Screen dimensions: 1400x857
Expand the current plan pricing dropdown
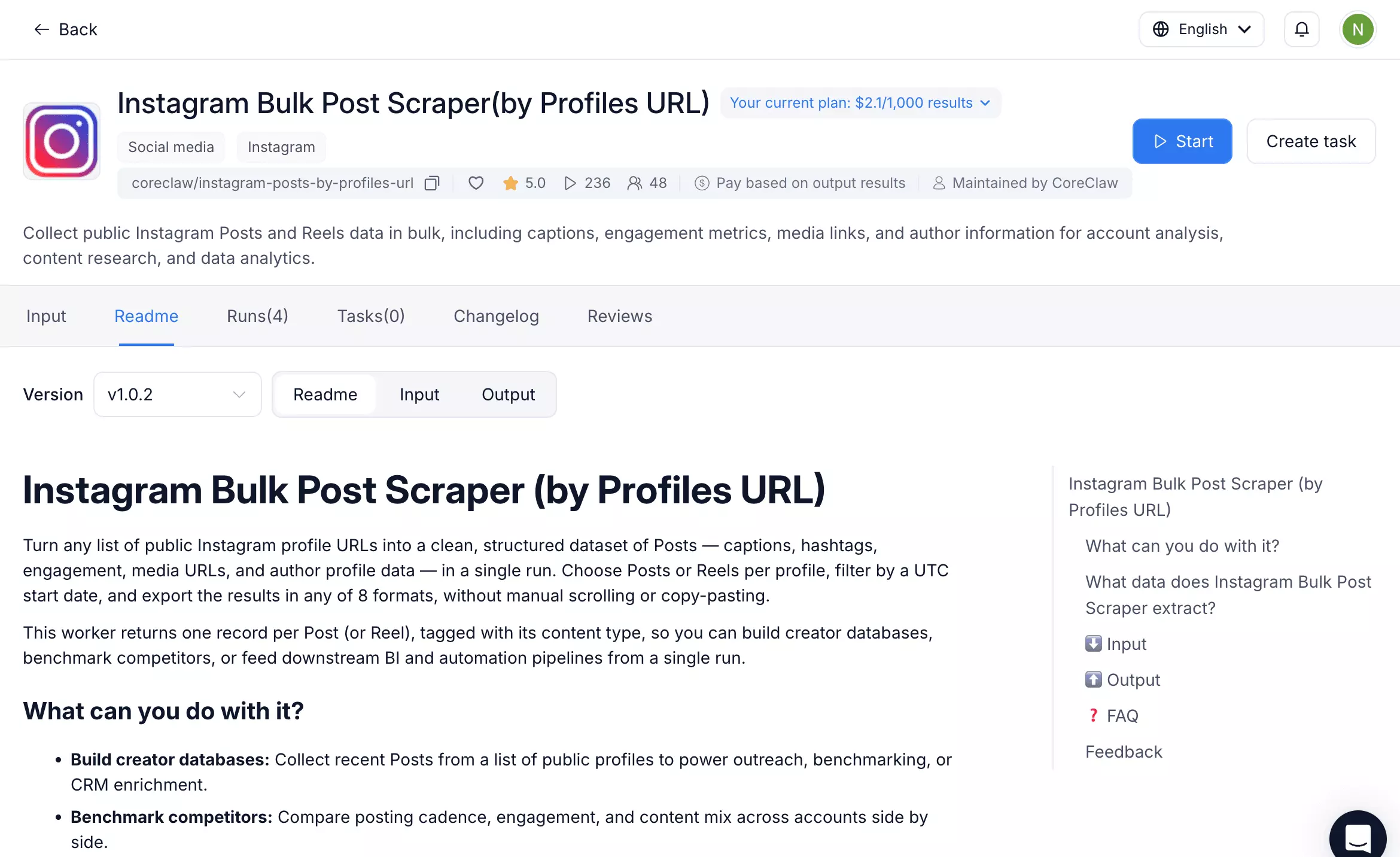pyautogui.click(x=860, y=103)
